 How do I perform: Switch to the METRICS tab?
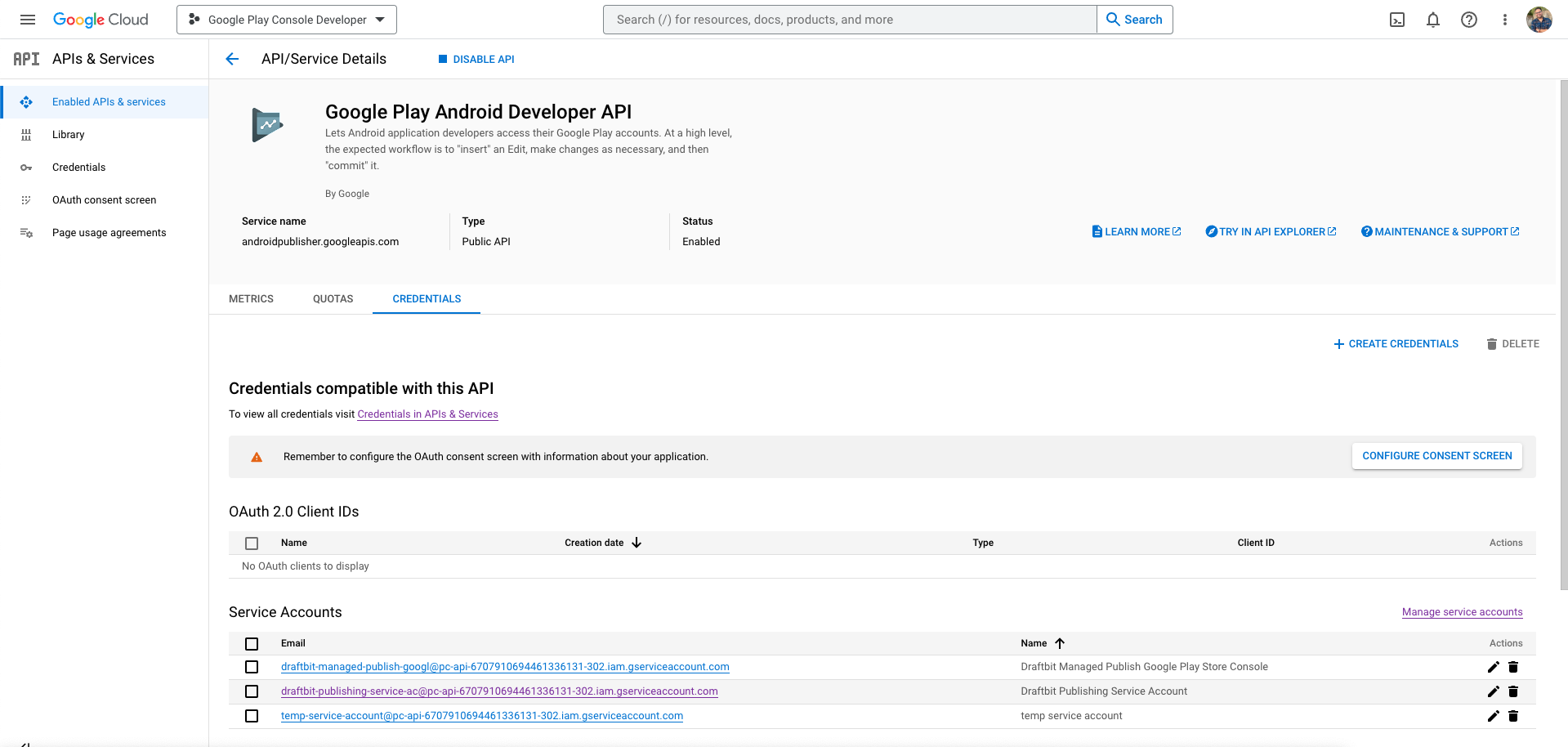pyautogui.click(x=251, y=299)
